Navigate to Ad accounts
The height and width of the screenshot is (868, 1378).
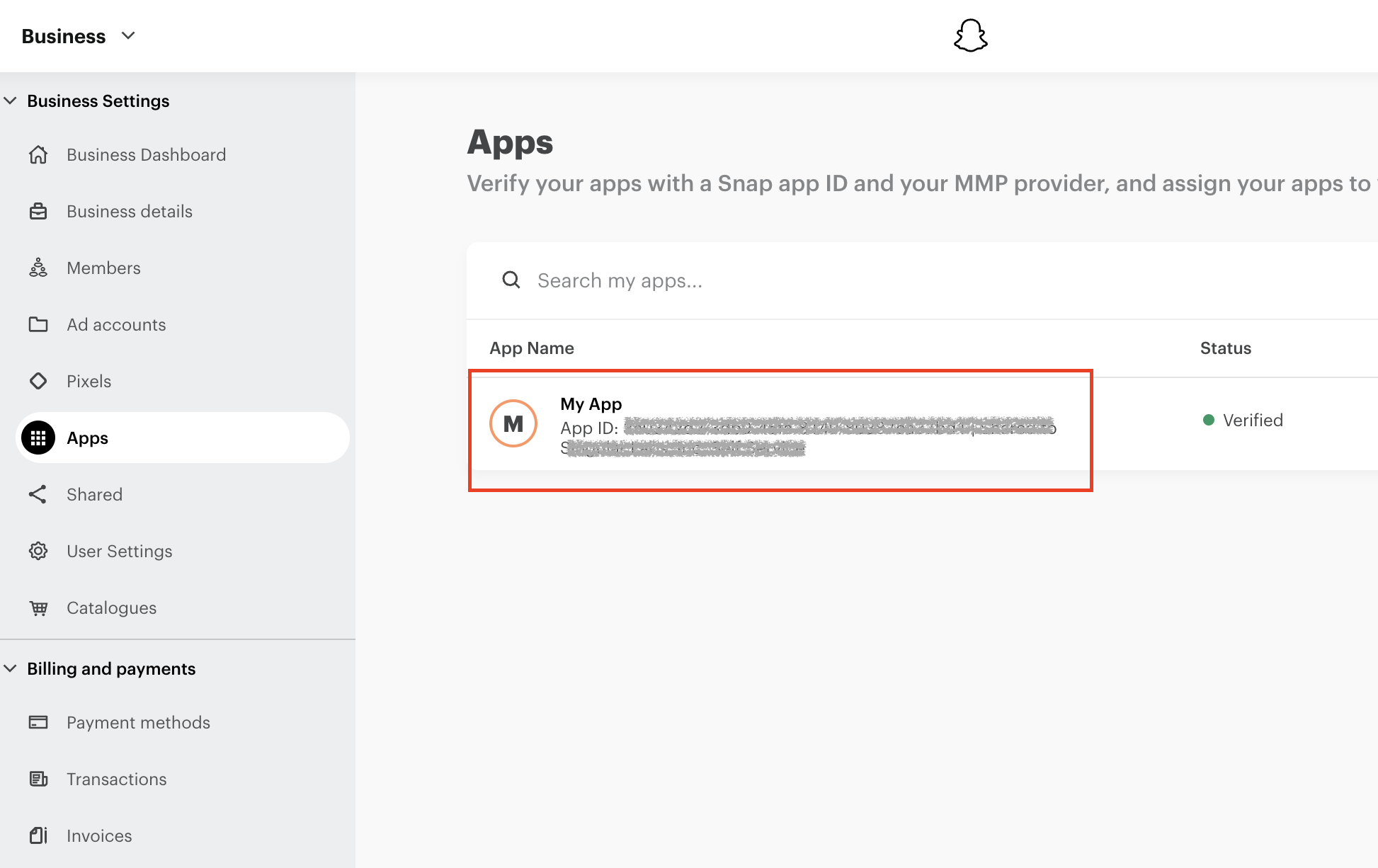click(116, 324)
